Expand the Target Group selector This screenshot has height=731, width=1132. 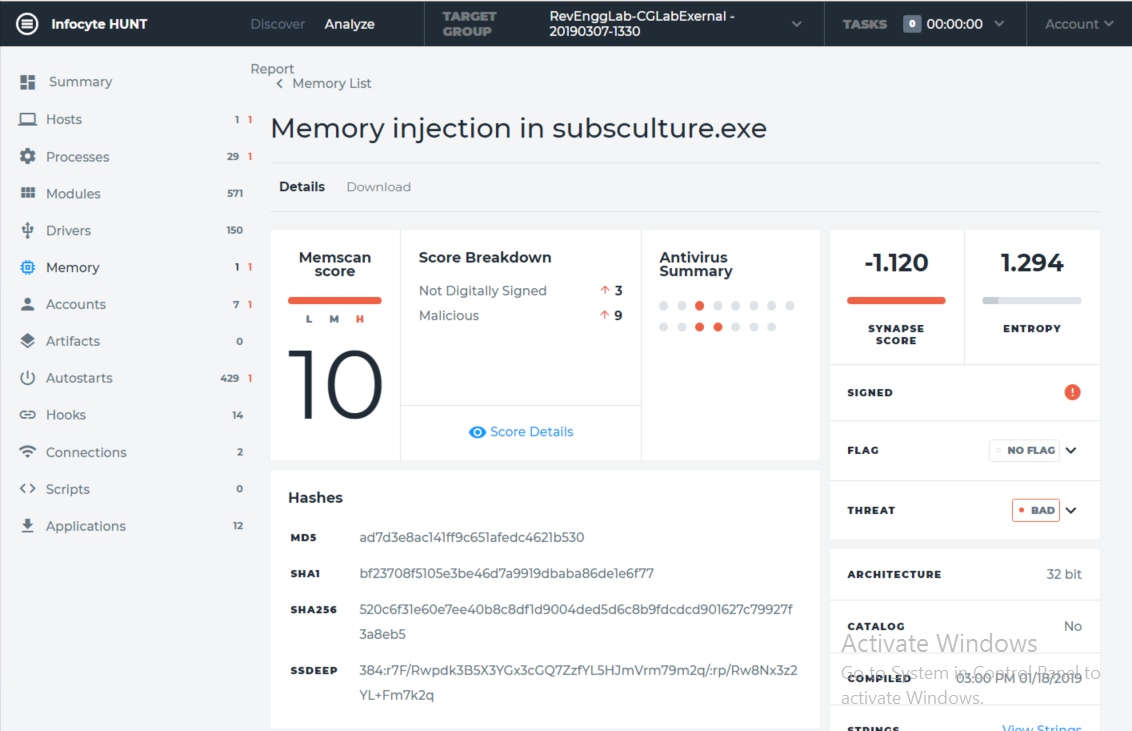click(x=795, y=23)
